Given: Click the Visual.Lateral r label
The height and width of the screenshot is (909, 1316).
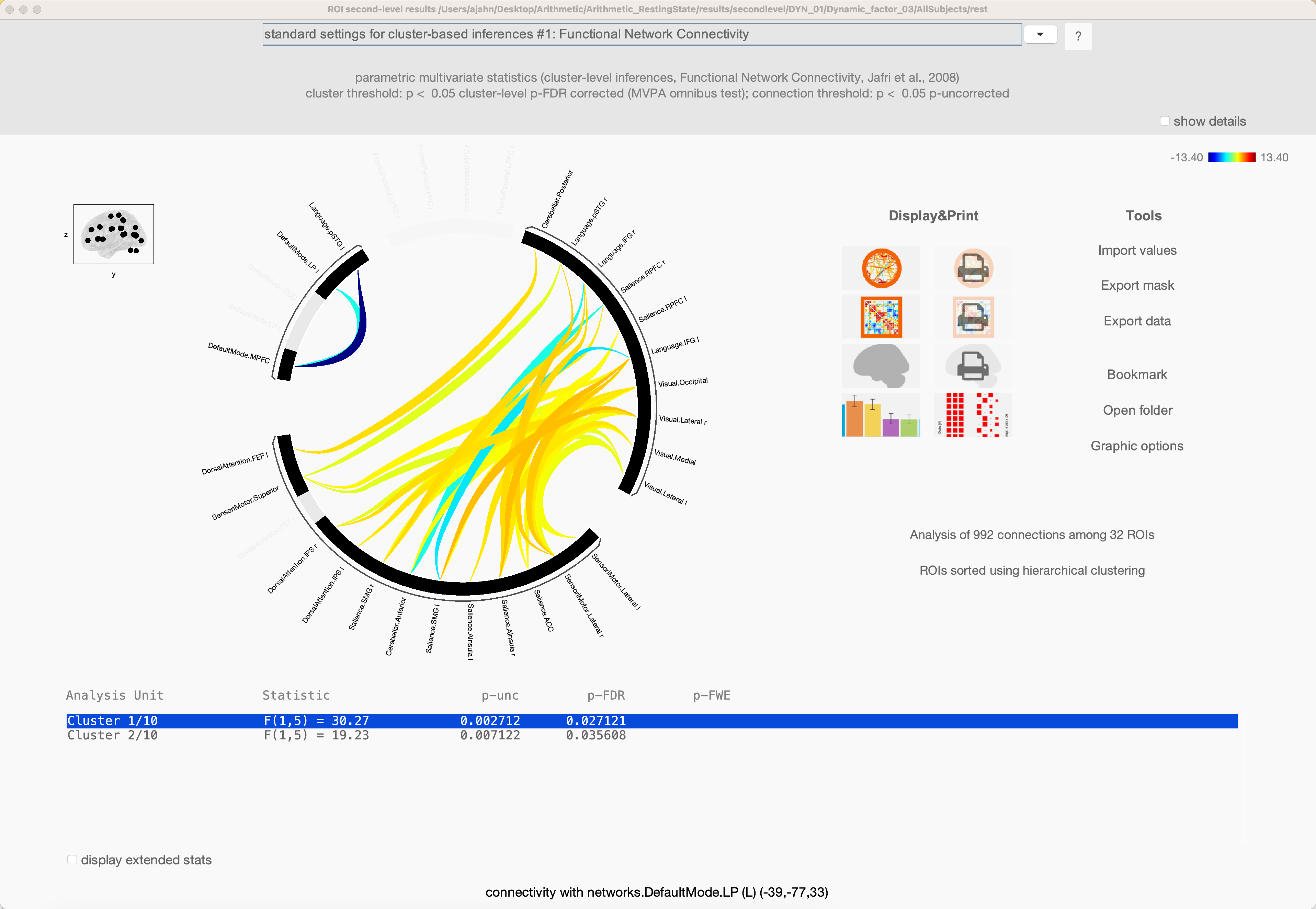Looking at the screenshot, I should [x=682, y=420].
